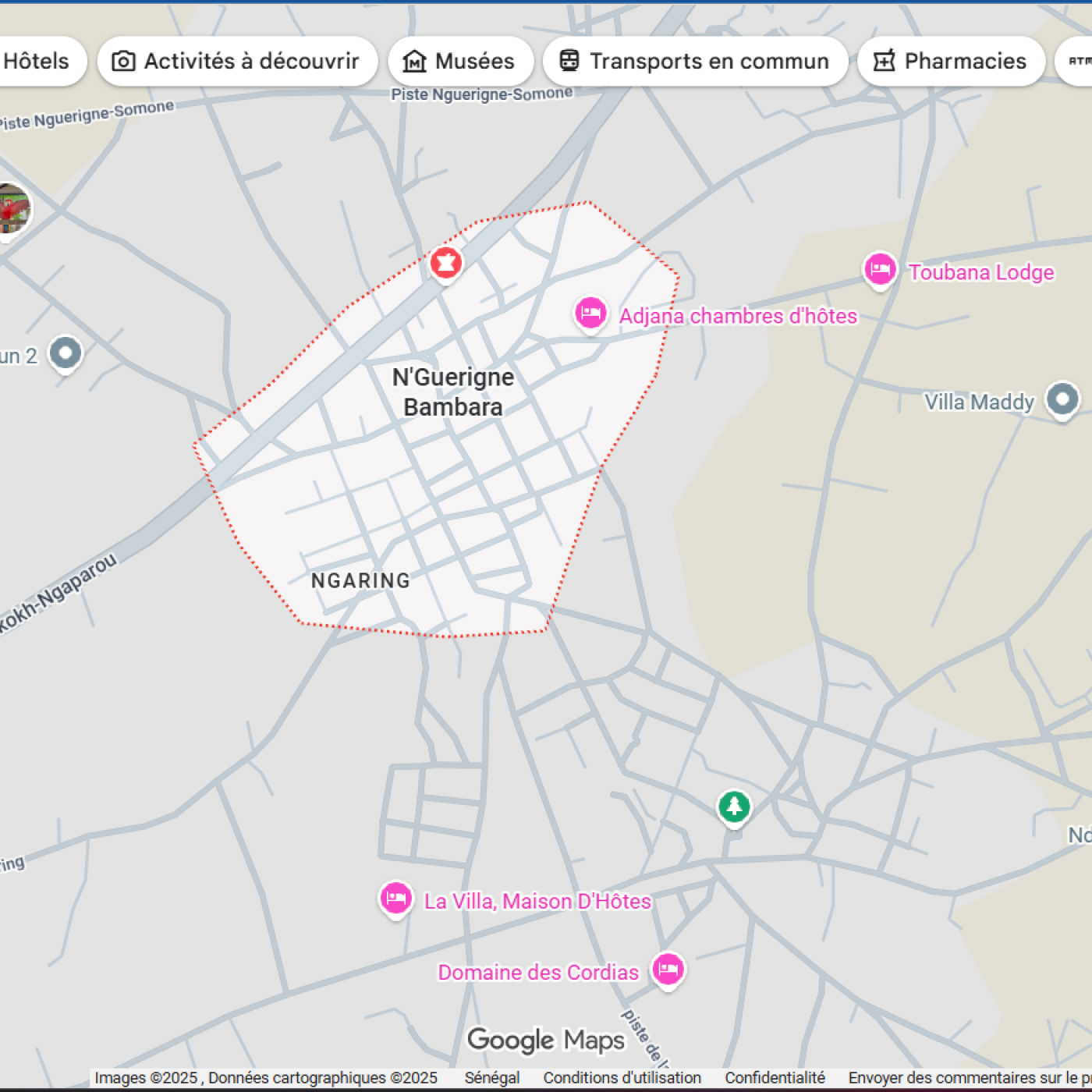The width and height of the screenshot is (1092, 1092).
Task: Click the Adjana chambres d'hôtes hotel pin
Action: pos(590,314)
